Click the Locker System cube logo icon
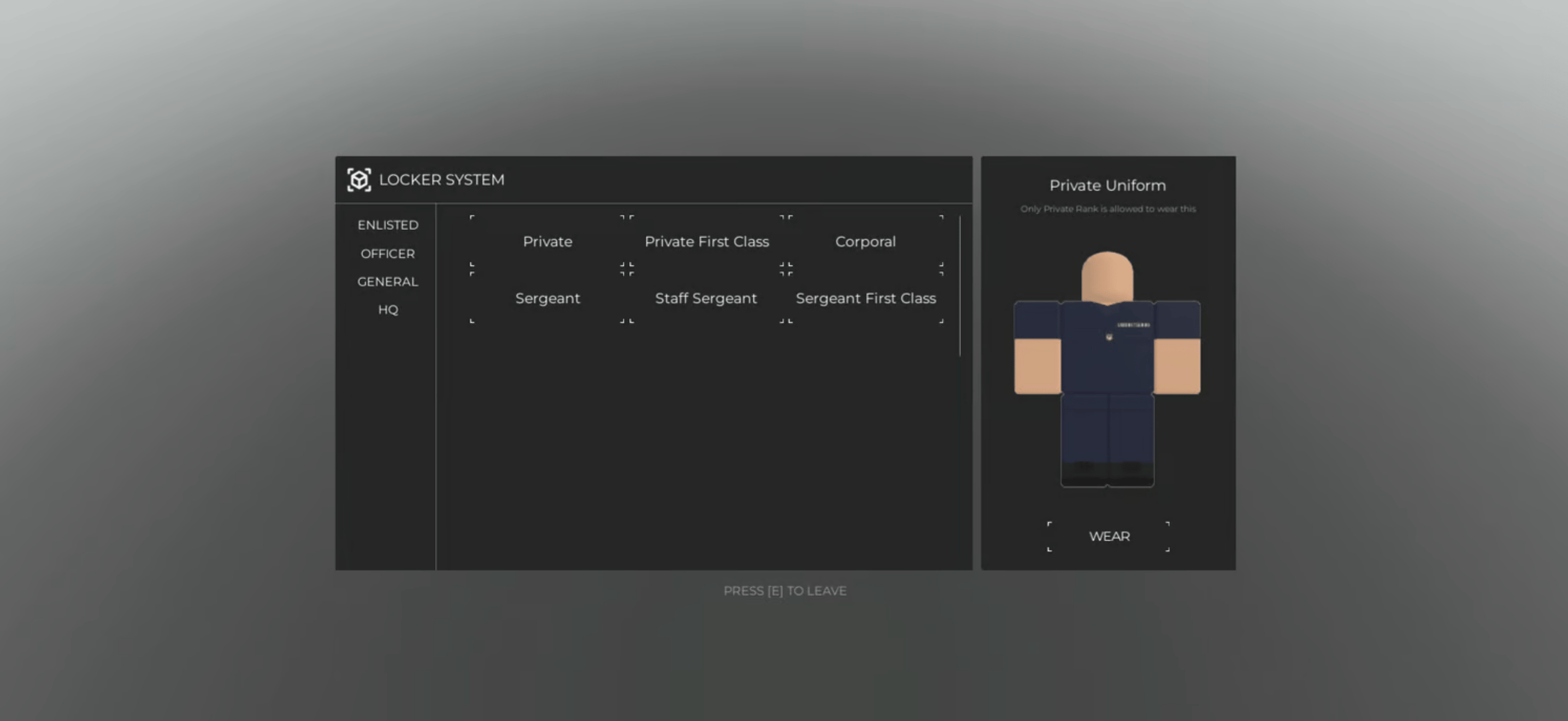 (x=358, y=180)
